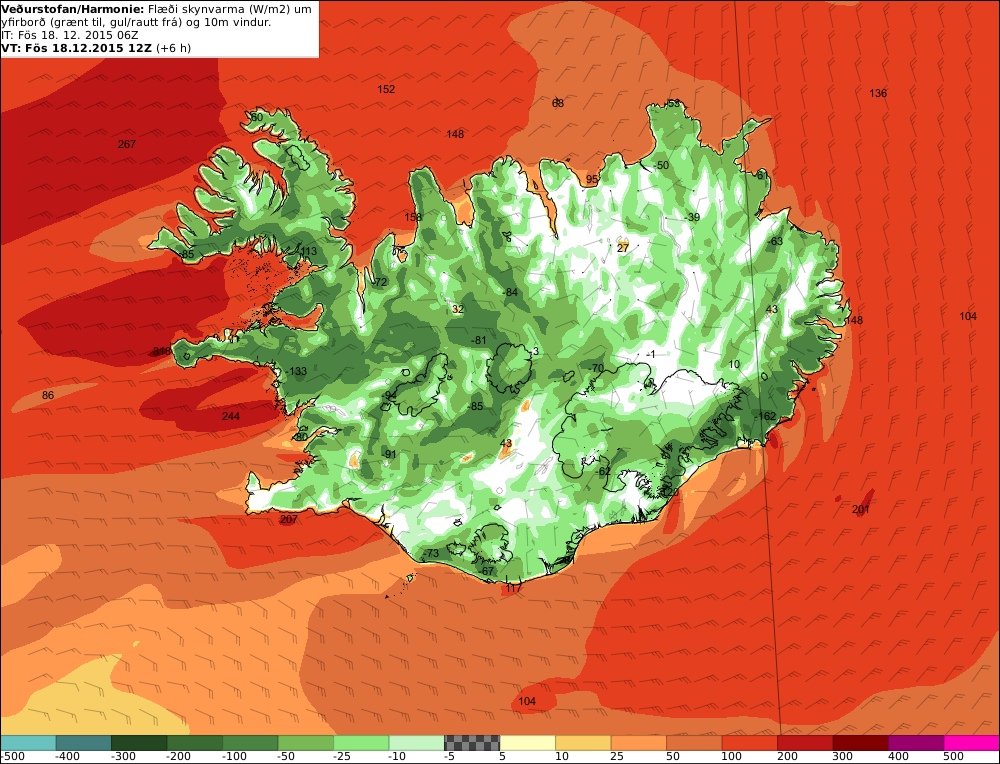
Task: Click the "(+6 h)" forecast offset text
Action: coord(173,48)
